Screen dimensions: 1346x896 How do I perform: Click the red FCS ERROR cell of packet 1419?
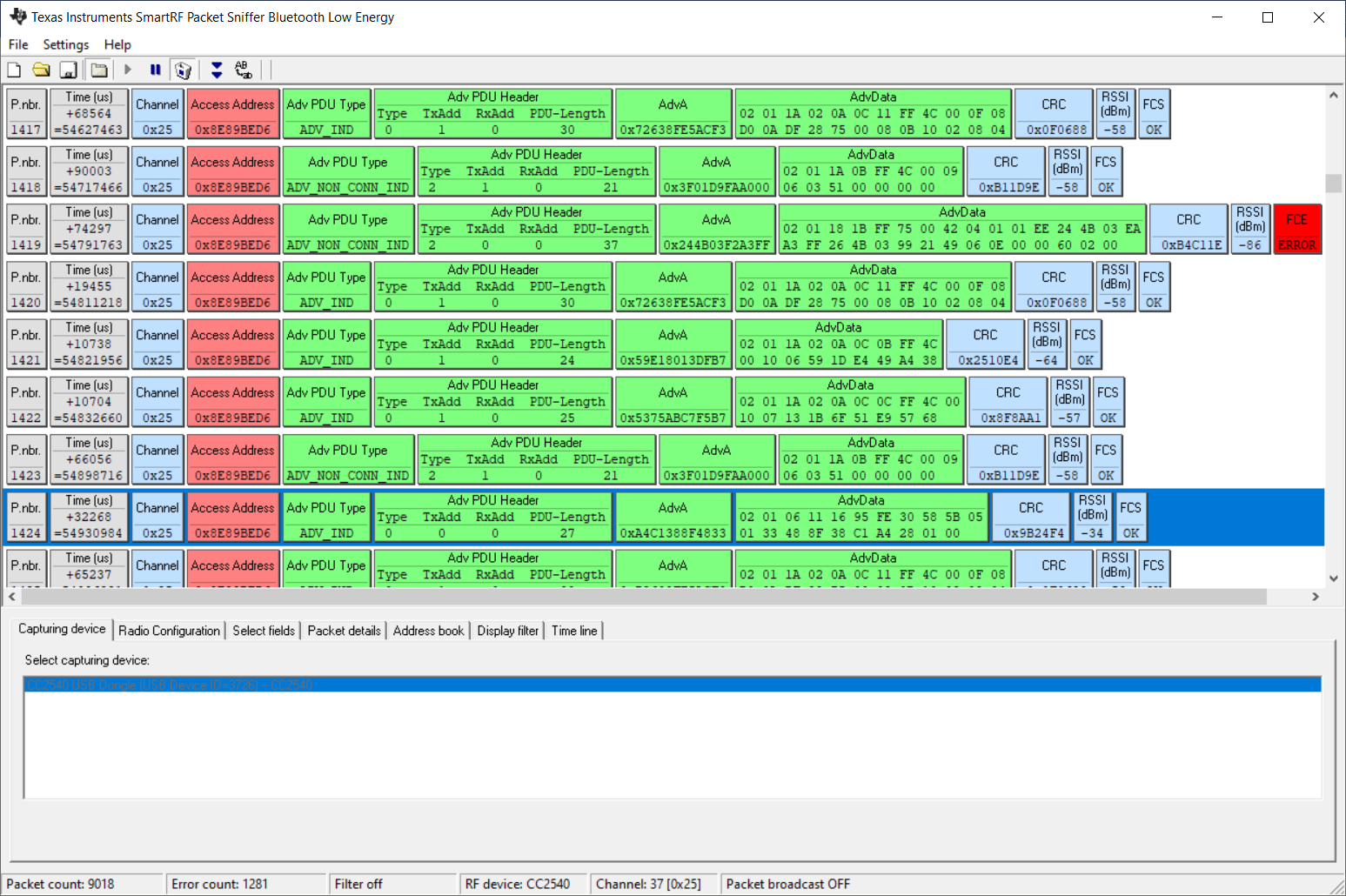(x=1296, y=230)
